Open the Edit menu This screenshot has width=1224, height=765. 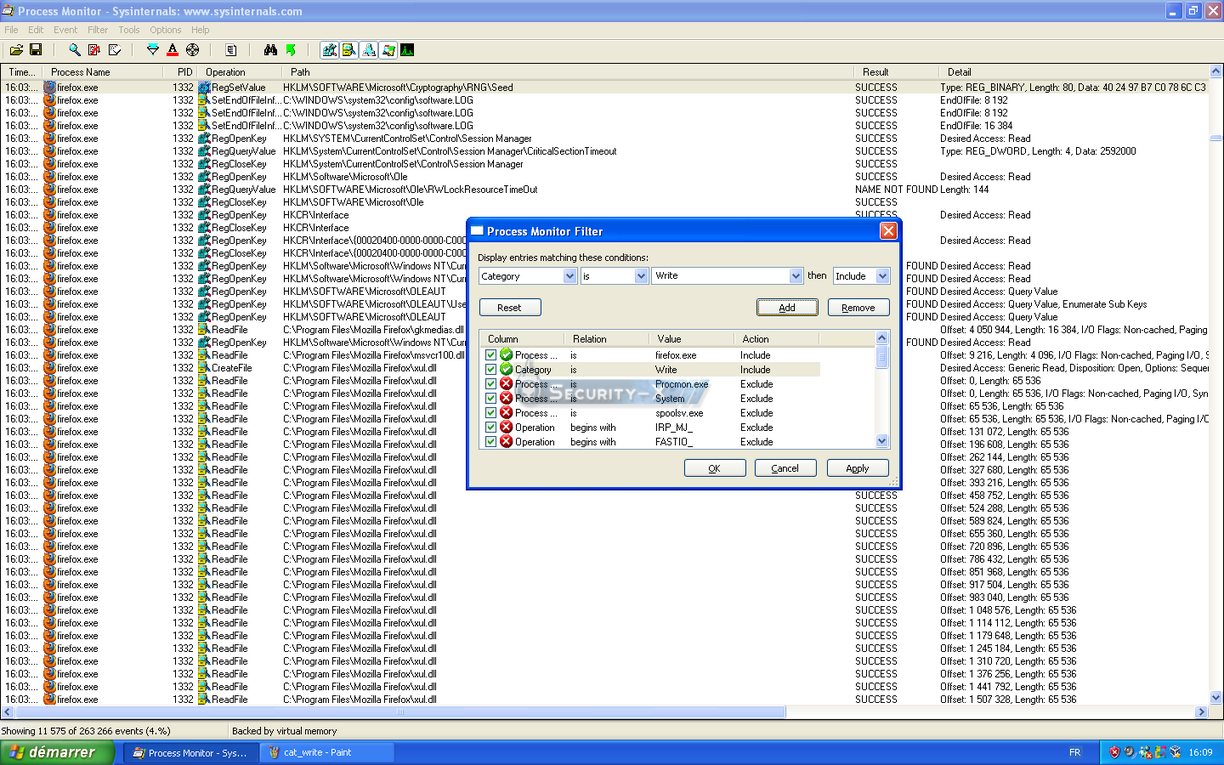pyautogui.click(x=36, y=30)
